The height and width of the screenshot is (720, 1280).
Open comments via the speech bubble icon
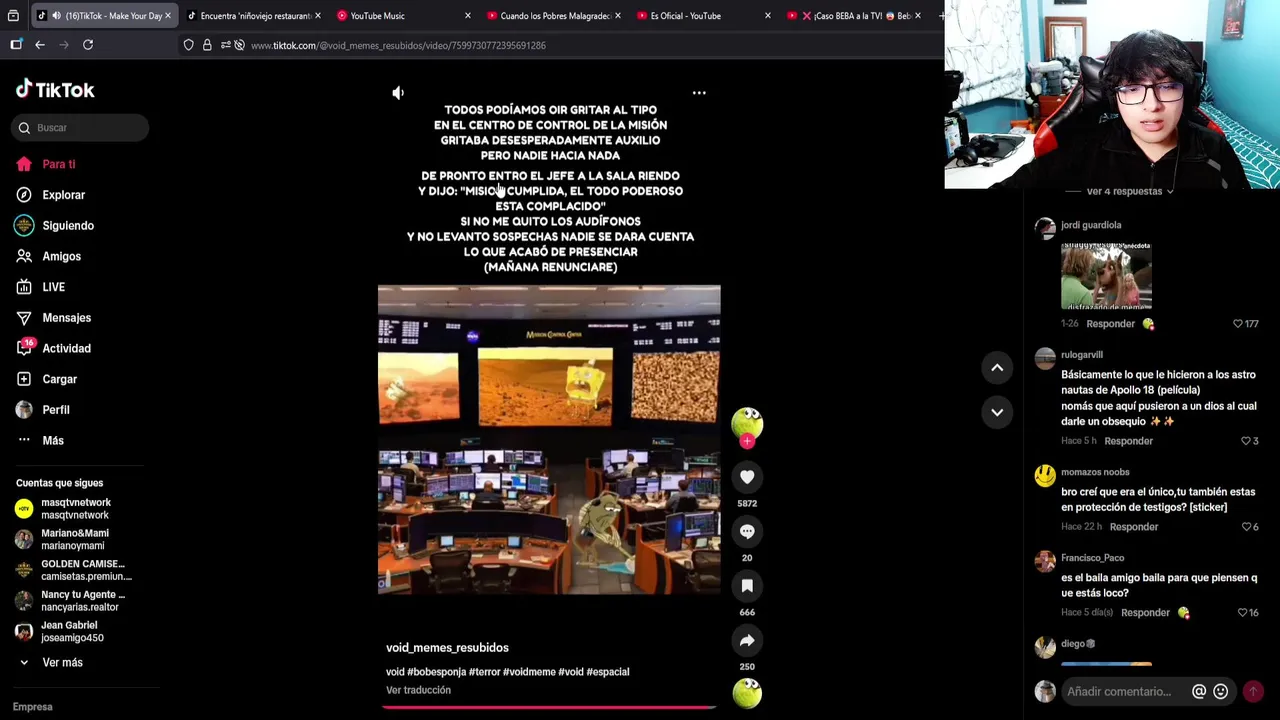coord(747,531)
